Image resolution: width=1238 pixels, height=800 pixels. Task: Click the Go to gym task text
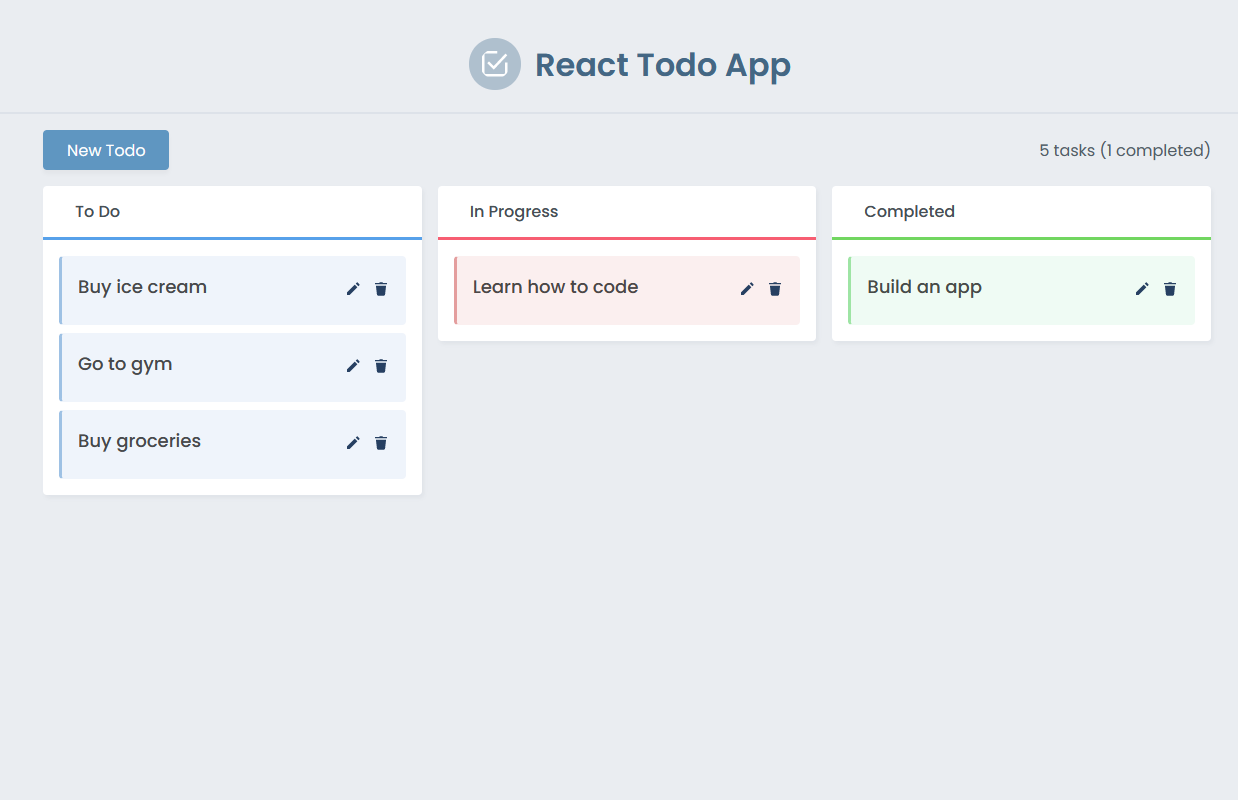tap(125, 365)
